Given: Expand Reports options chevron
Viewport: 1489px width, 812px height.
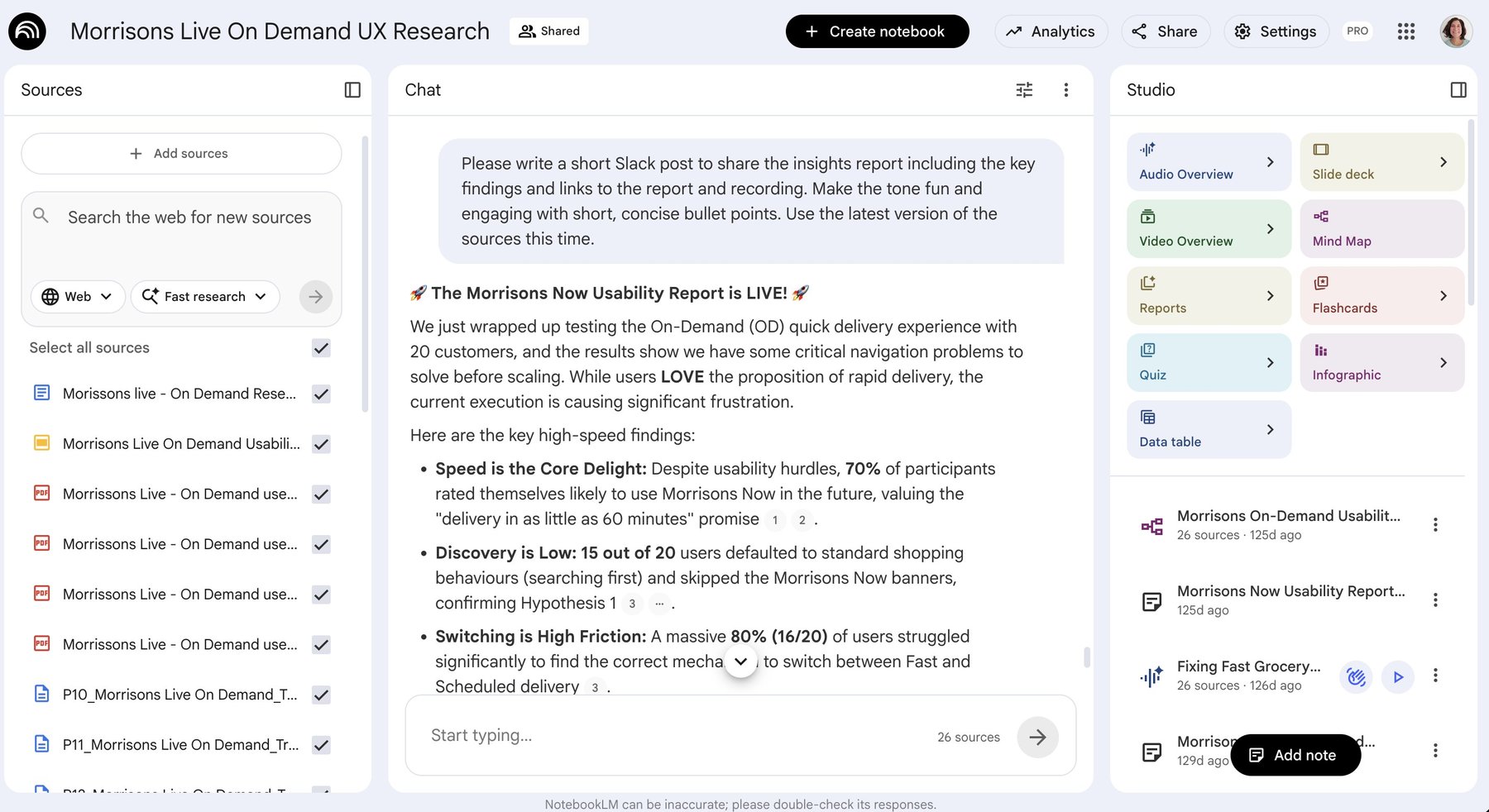Looking at the screenshot, I should [1270, 296].
